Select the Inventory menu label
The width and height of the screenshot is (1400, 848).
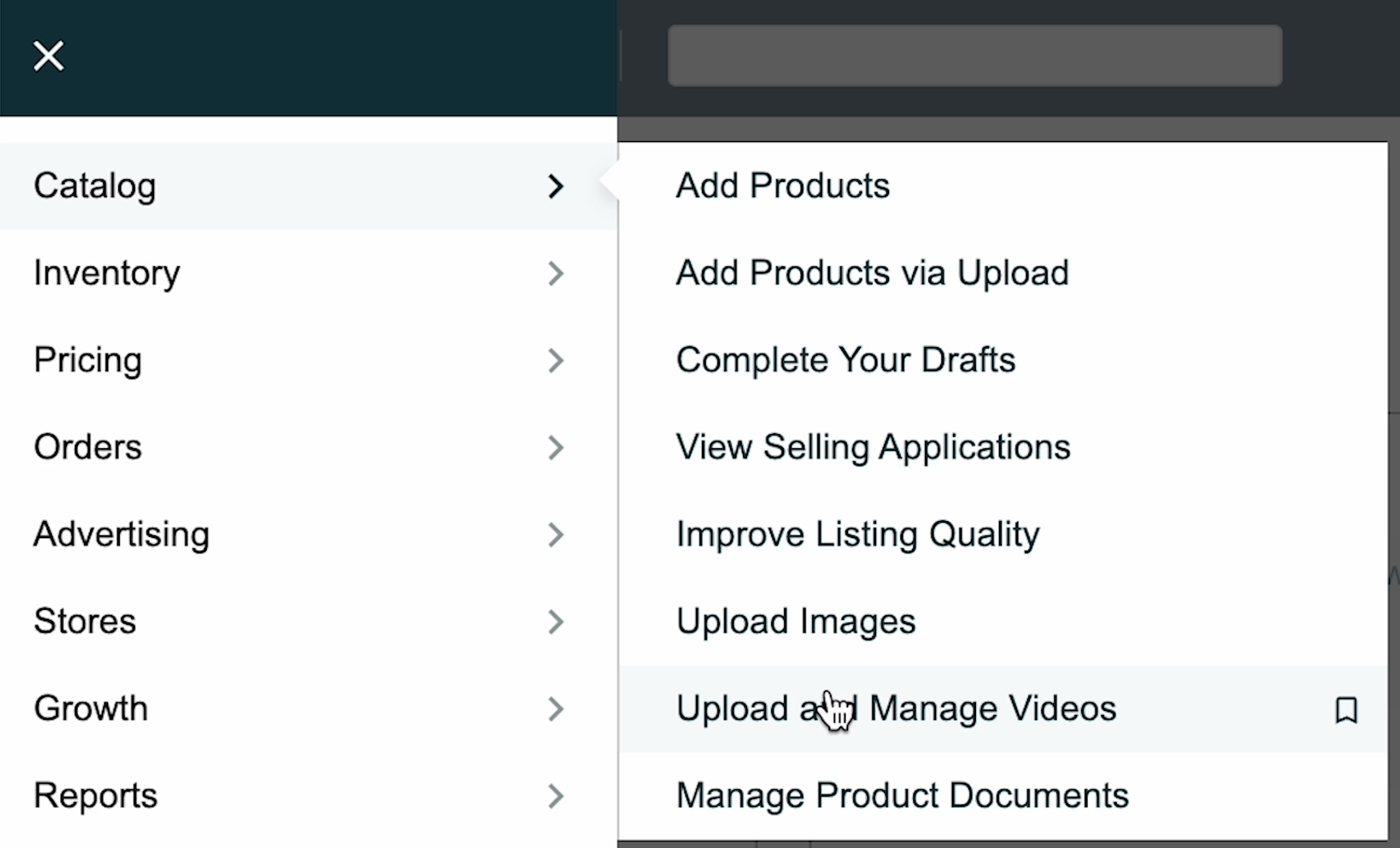coord(107,273)
